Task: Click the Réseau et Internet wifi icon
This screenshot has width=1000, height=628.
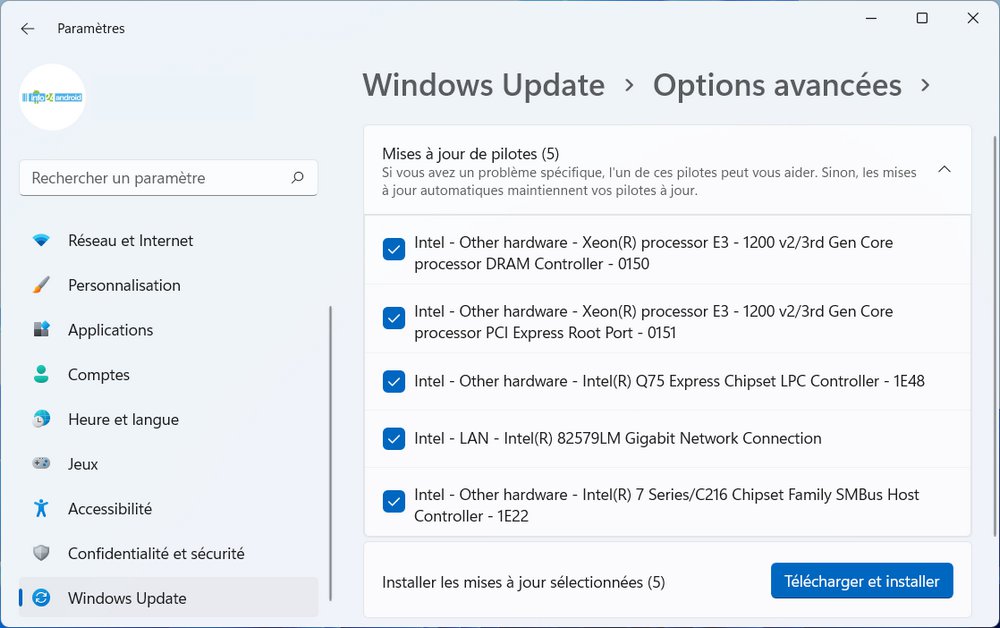Action: point(41,240)
